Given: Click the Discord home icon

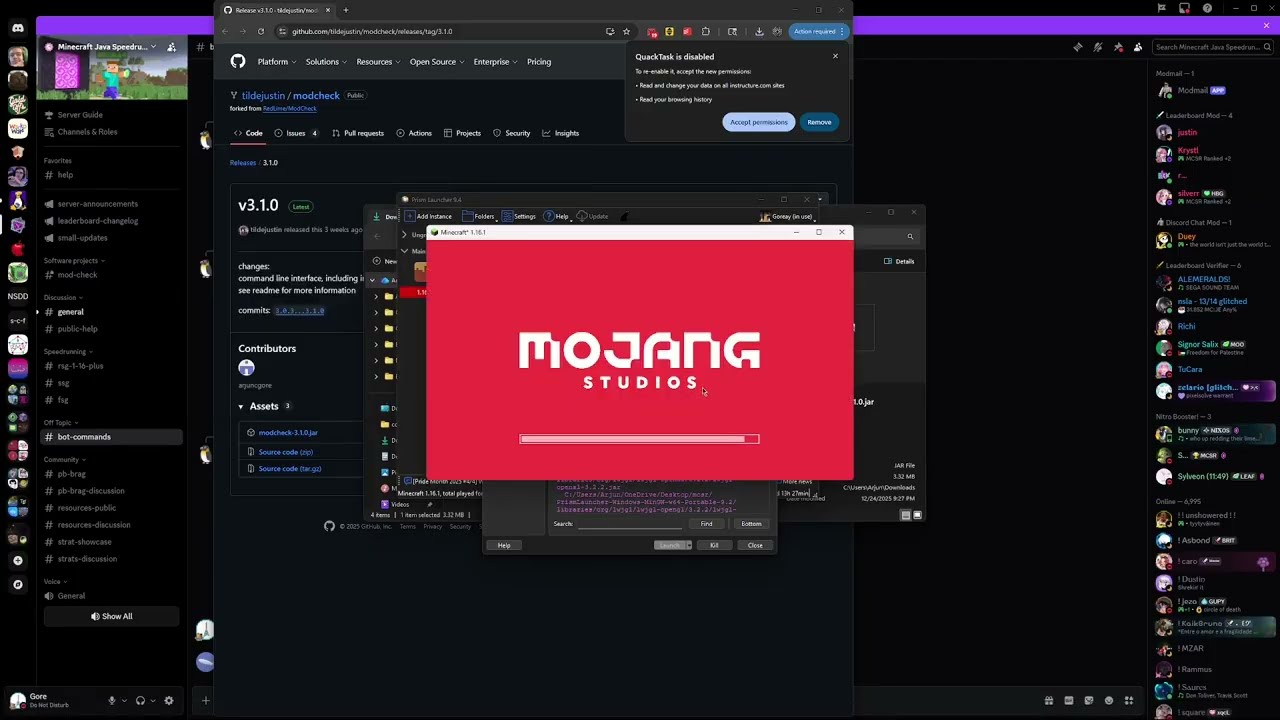Looking at the screenshot, I should (x=17, y=27).
